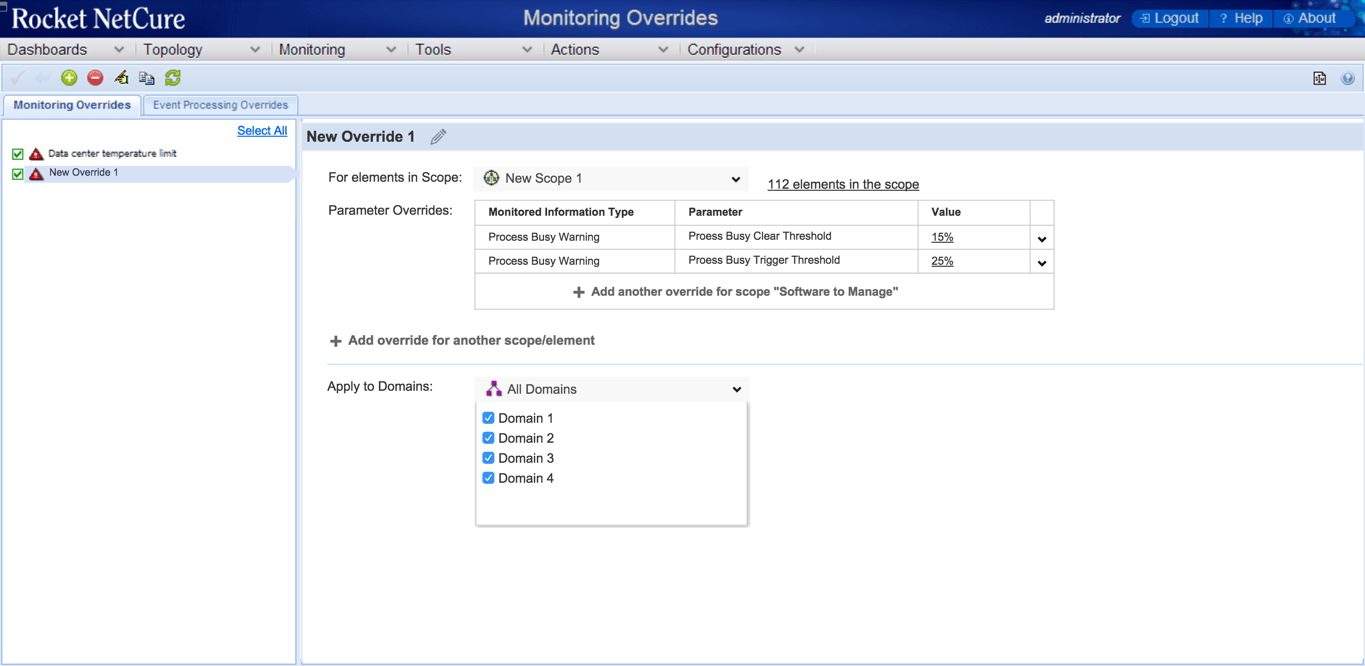Open the New Scope 1 dropdown

pos(611,179)
